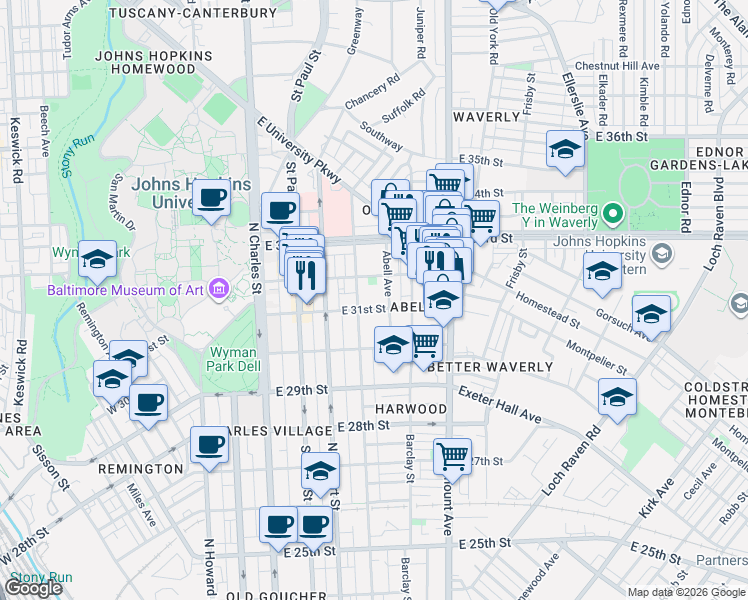The width and height of the screenshot is (748, 600).
Task: Open Baltimore Museum of Art purple pin
Action: point(219,290)
